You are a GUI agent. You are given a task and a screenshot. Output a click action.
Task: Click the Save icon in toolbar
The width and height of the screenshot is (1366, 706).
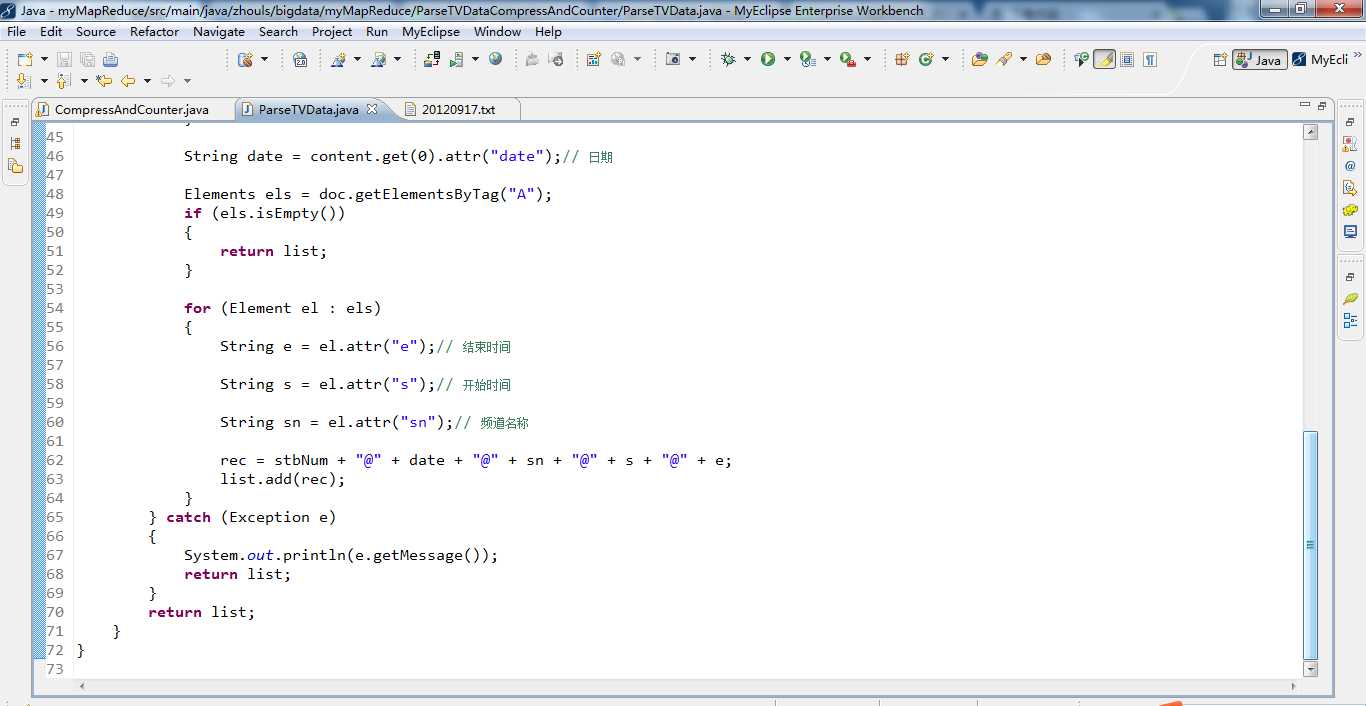tap(63, 59)
